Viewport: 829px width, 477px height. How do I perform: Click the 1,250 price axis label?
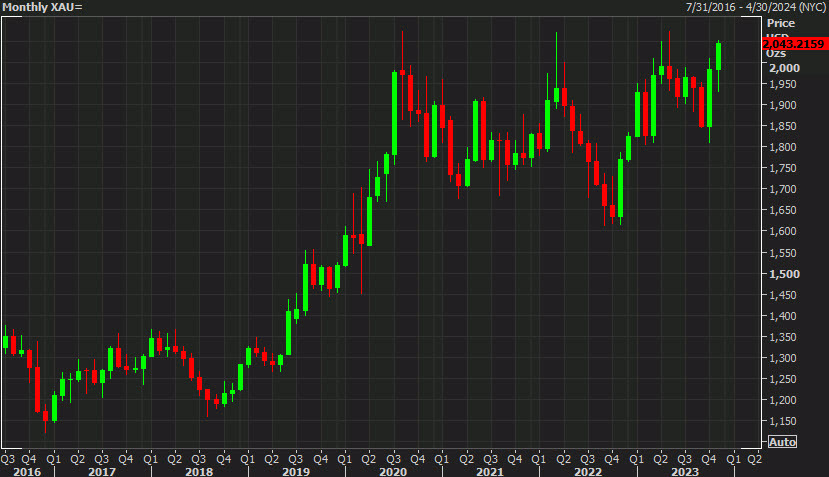pos(783,379)
